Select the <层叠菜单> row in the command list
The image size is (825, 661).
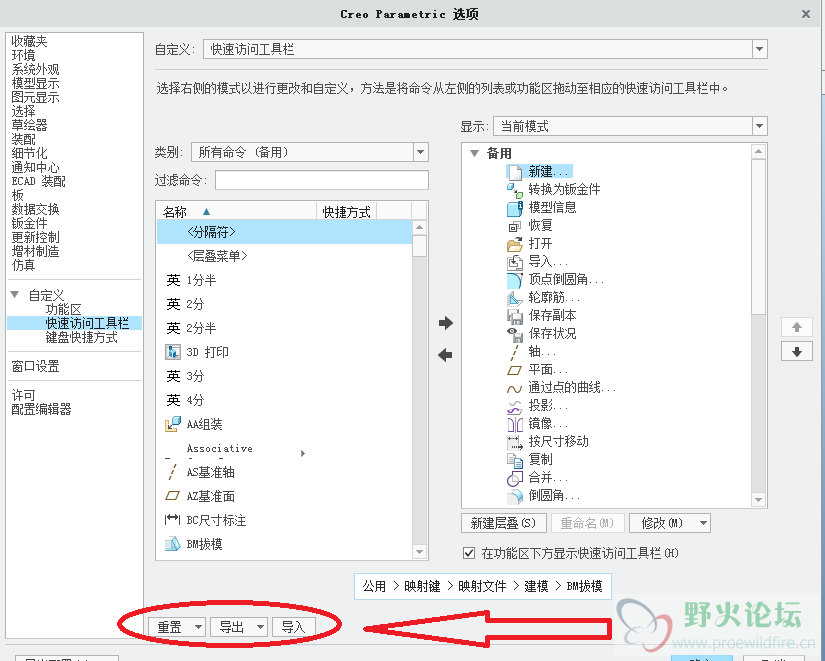point(284,256)
